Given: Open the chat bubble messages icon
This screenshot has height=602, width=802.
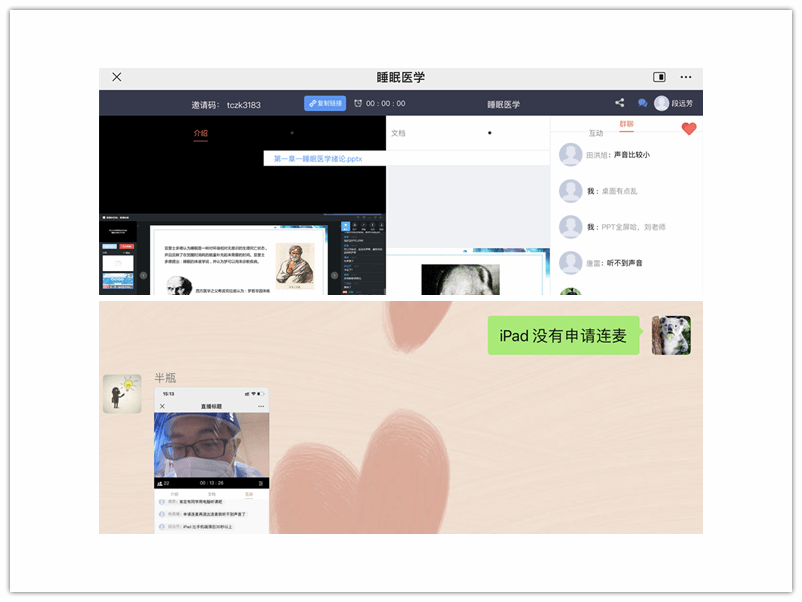Looking at the screenshot, I should [642, 103].
